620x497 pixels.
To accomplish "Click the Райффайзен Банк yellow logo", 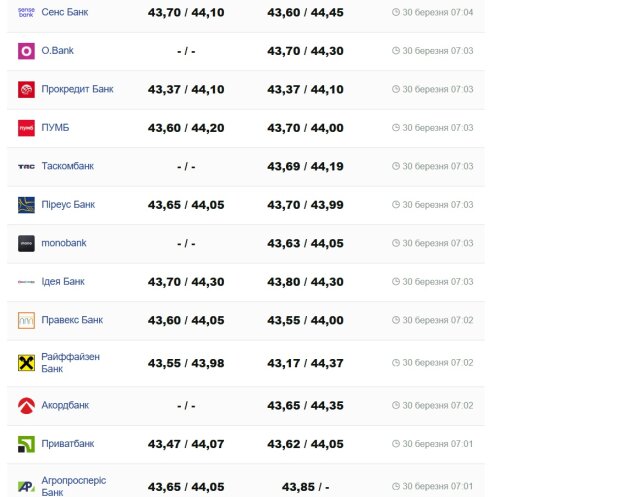I will (x=26, y=362).
